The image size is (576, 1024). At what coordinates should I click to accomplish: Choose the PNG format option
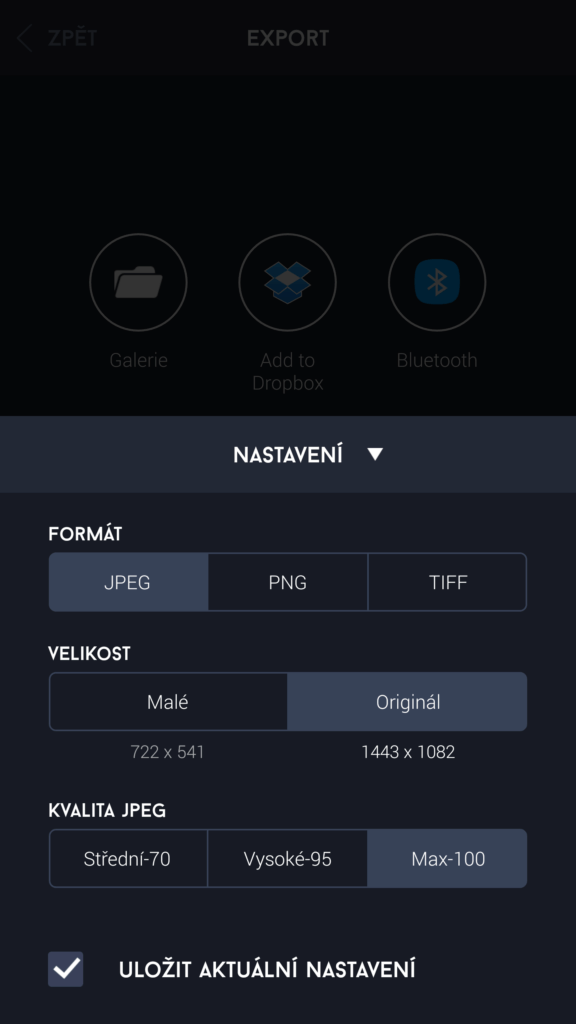click(x=288, y=582)
